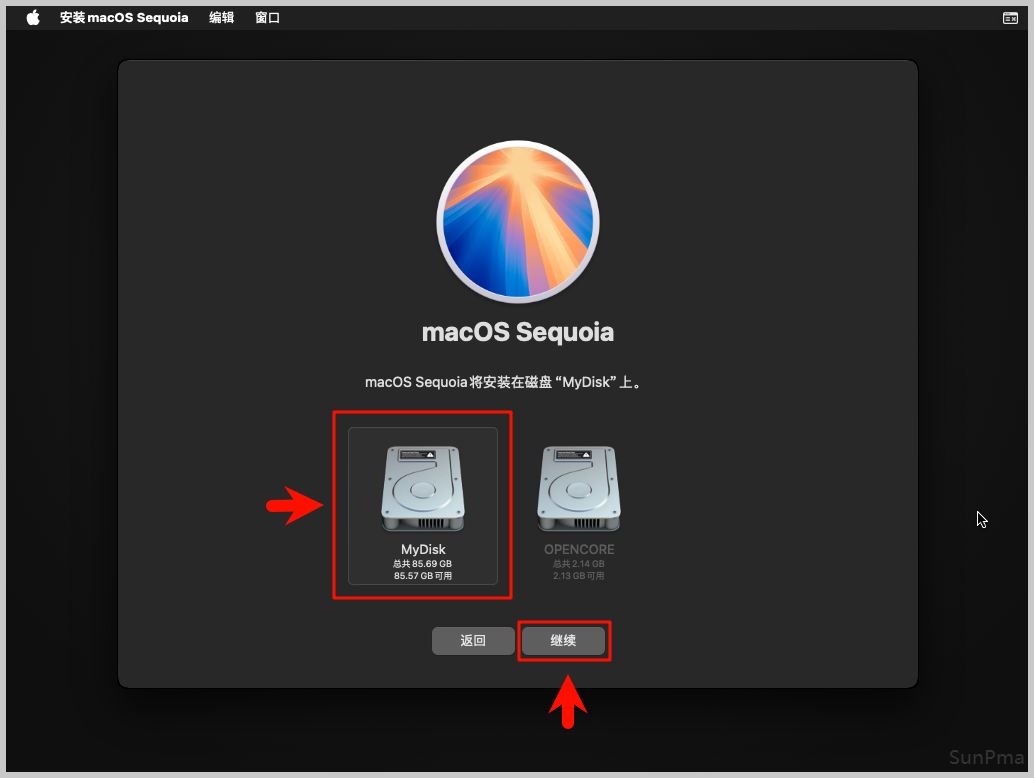
Task: Click the MyDisk name label
Action: [x=423, y=549]
